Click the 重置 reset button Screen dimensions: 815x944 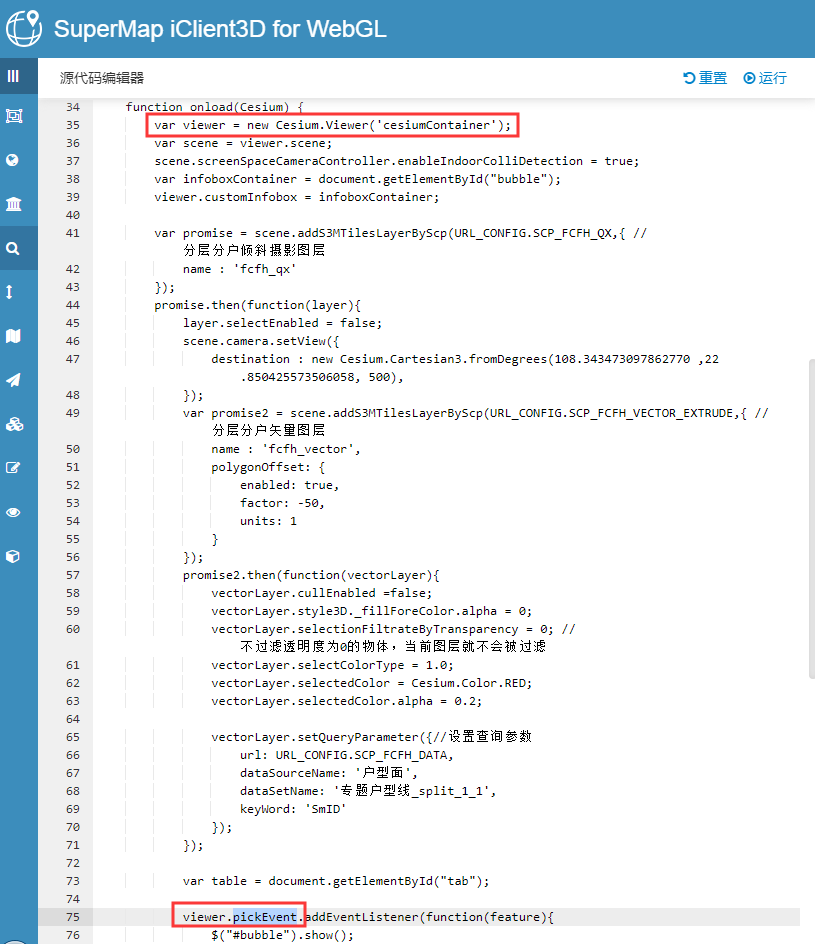[x=705, y=78]
